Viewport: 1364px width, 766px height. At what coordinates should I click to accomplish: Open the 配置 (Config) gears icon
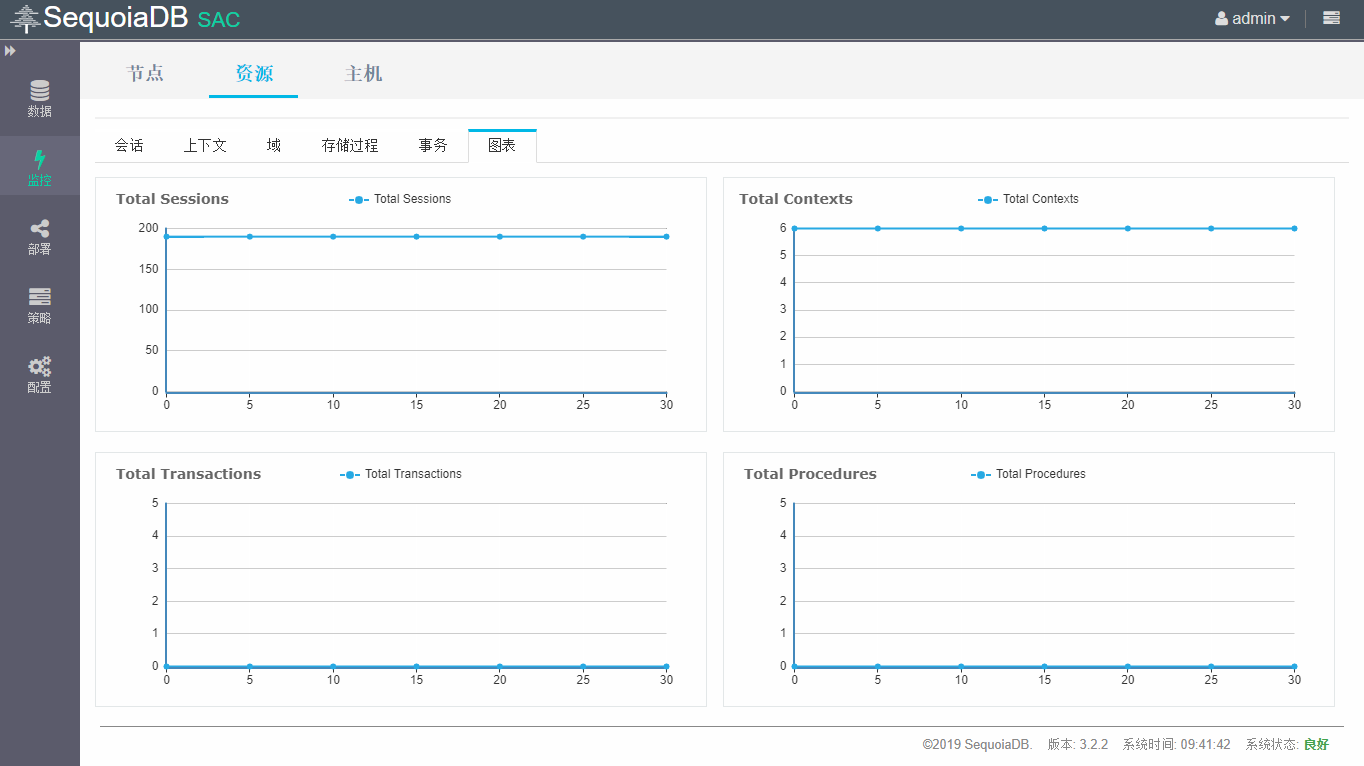pyautogui.click(x=39, y=367)
